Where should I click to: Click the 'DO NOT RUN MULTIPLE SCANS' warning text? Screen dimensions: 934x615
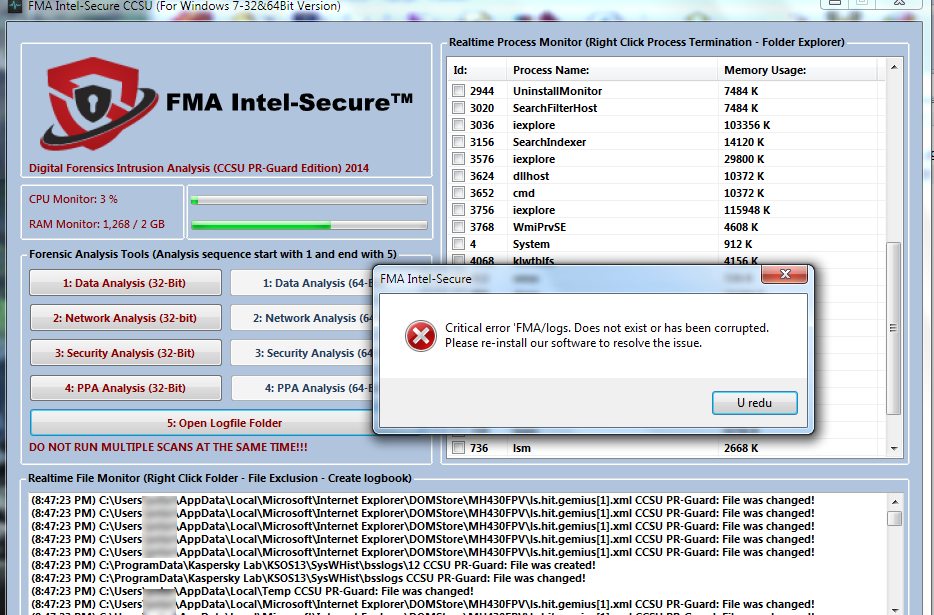coord(169,447)
